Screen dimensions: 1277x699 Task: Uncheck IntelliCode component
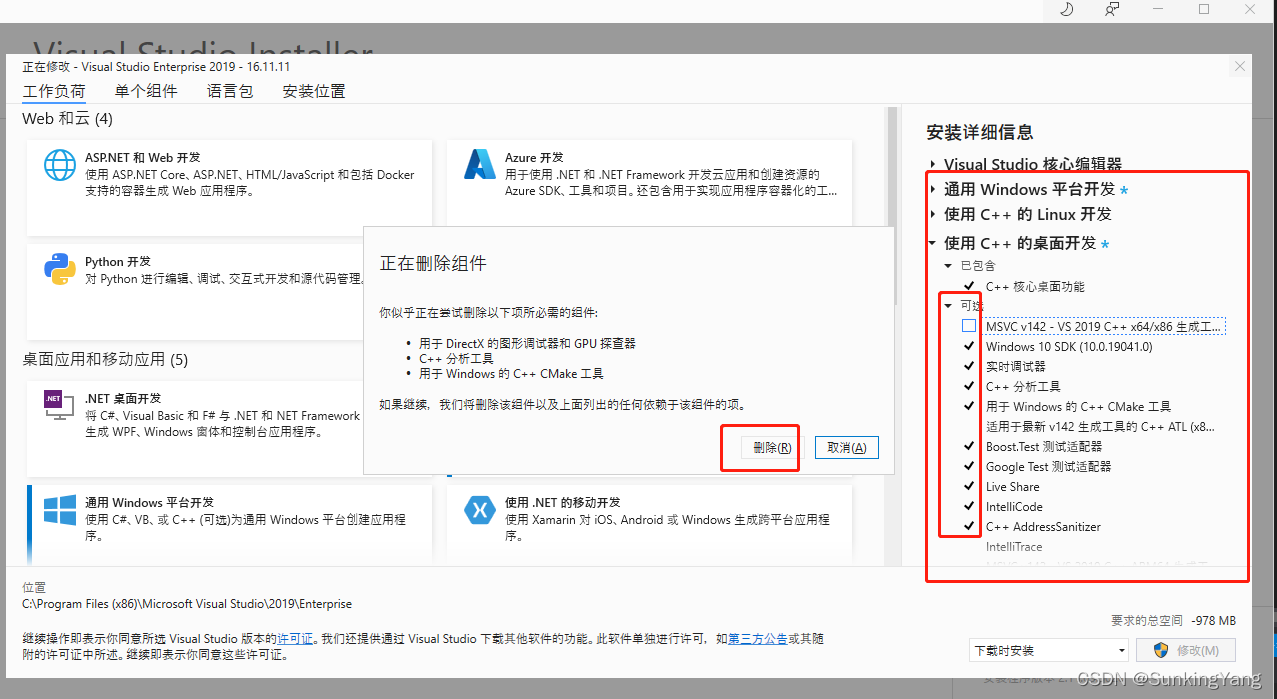click(969, 506)
